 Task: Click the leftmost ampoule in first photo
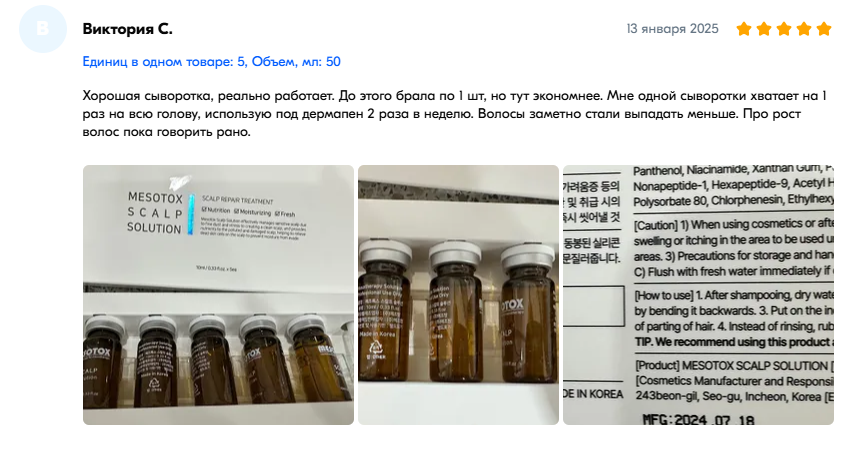point(103,360)
